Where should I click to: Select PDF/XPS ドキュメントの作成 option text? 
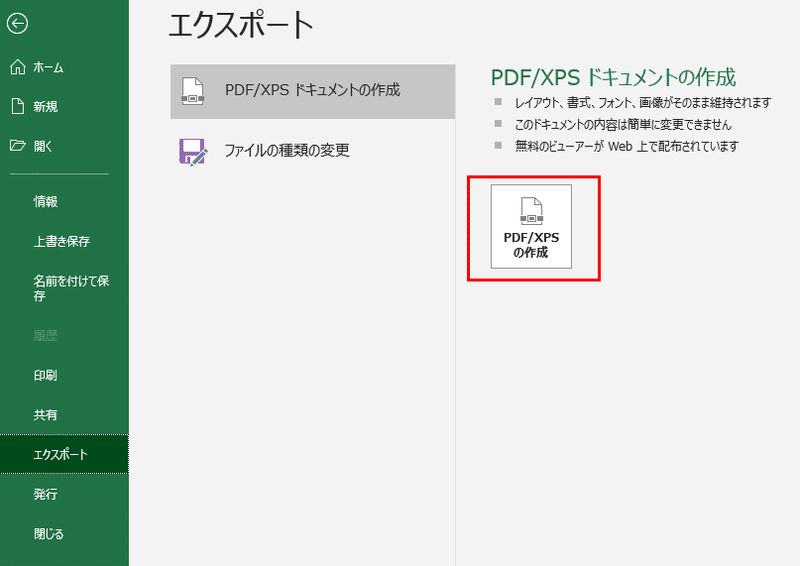click(x=312, y=90)
